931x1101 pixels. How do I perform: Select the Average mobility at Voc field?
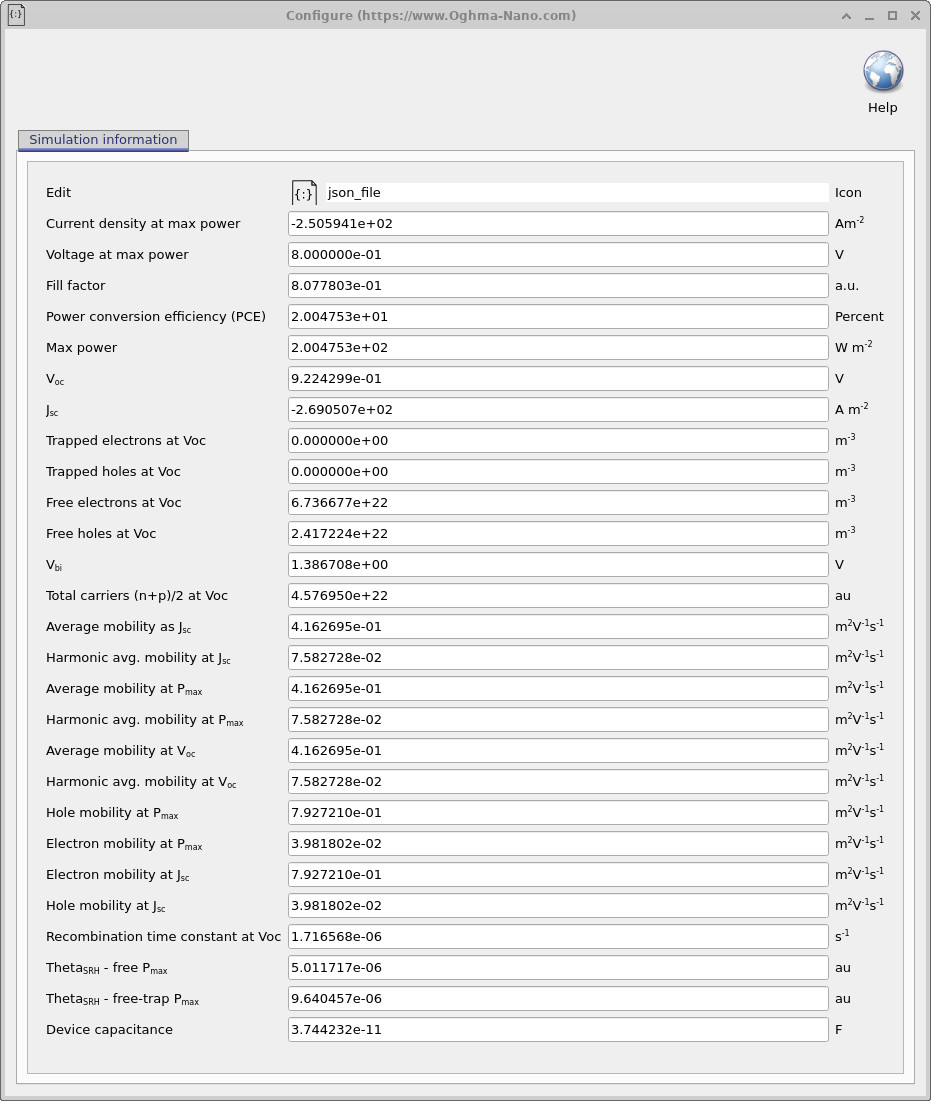point(558,750)
